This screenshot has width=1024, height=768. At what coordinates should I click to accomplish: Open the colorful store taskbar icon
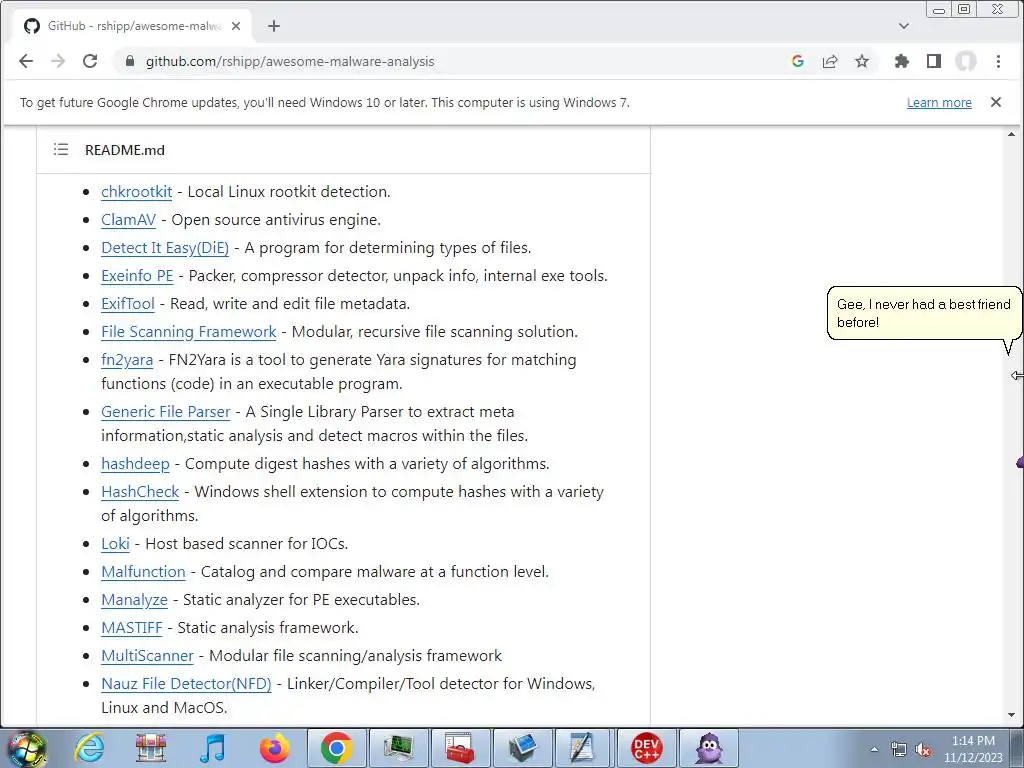(151, 748)
